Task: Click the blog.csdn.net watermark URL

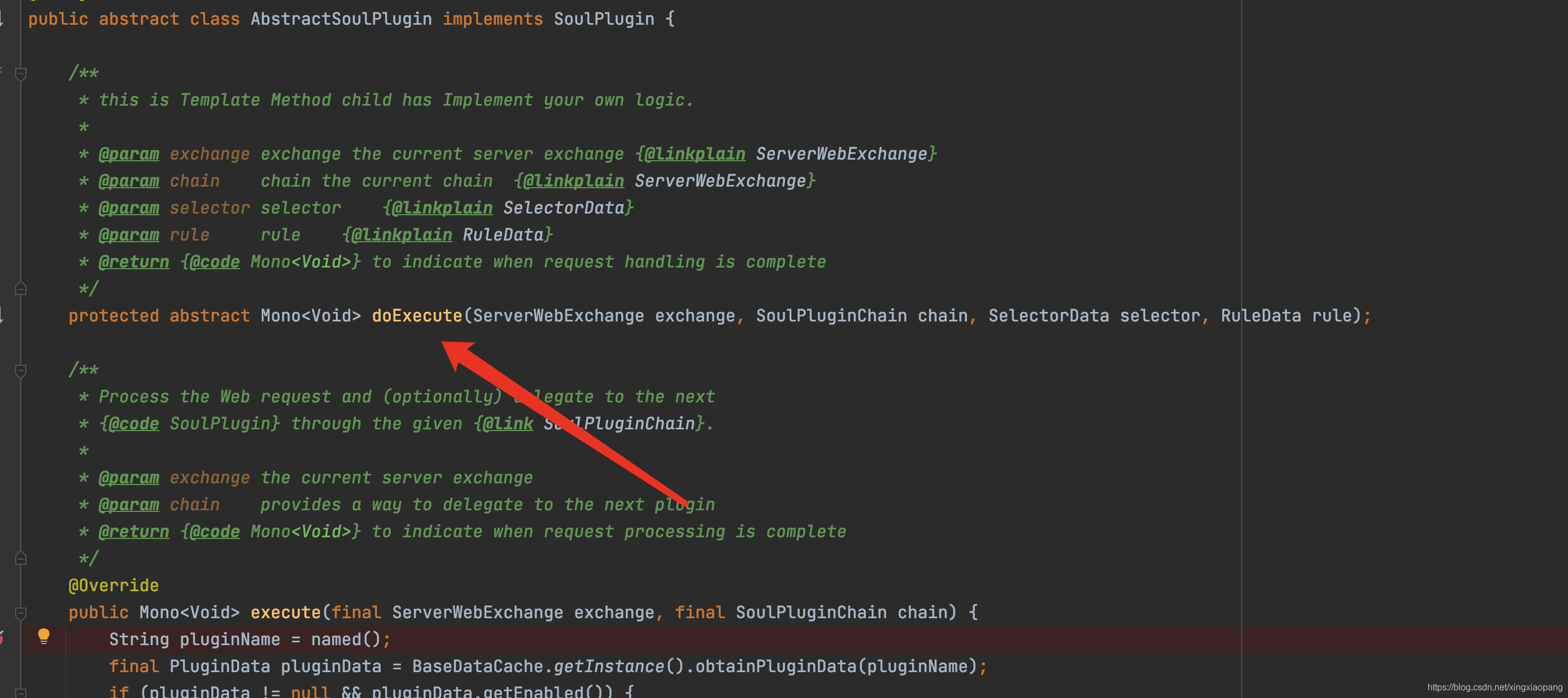Action: [1494, 687]
